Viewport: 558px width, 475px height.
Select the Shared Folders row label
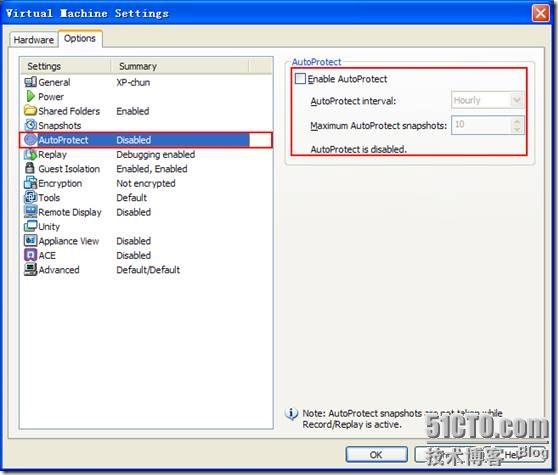[x=69, y=111]
